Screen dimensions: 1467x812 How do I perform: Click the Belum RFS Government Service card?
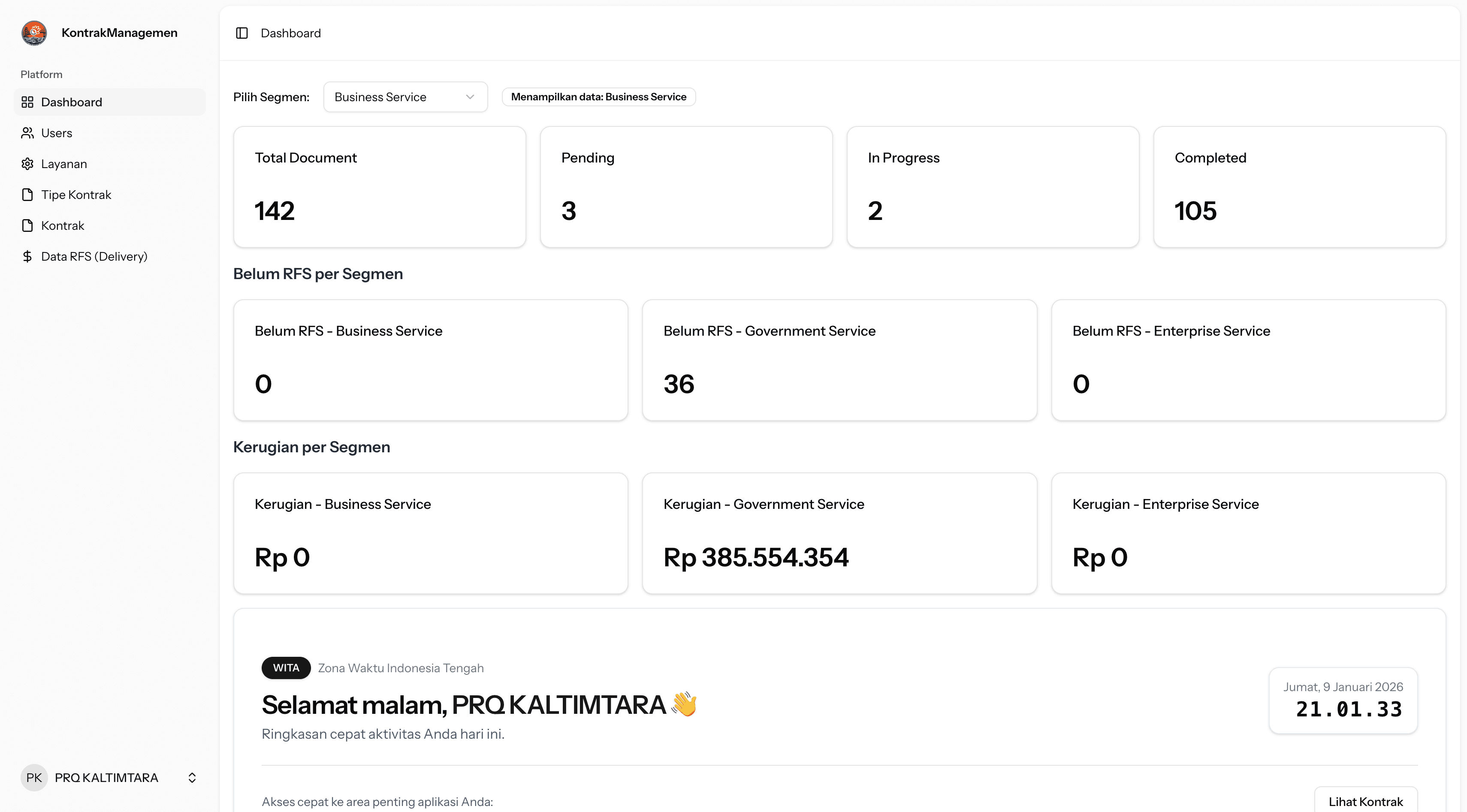coord(839,360)
